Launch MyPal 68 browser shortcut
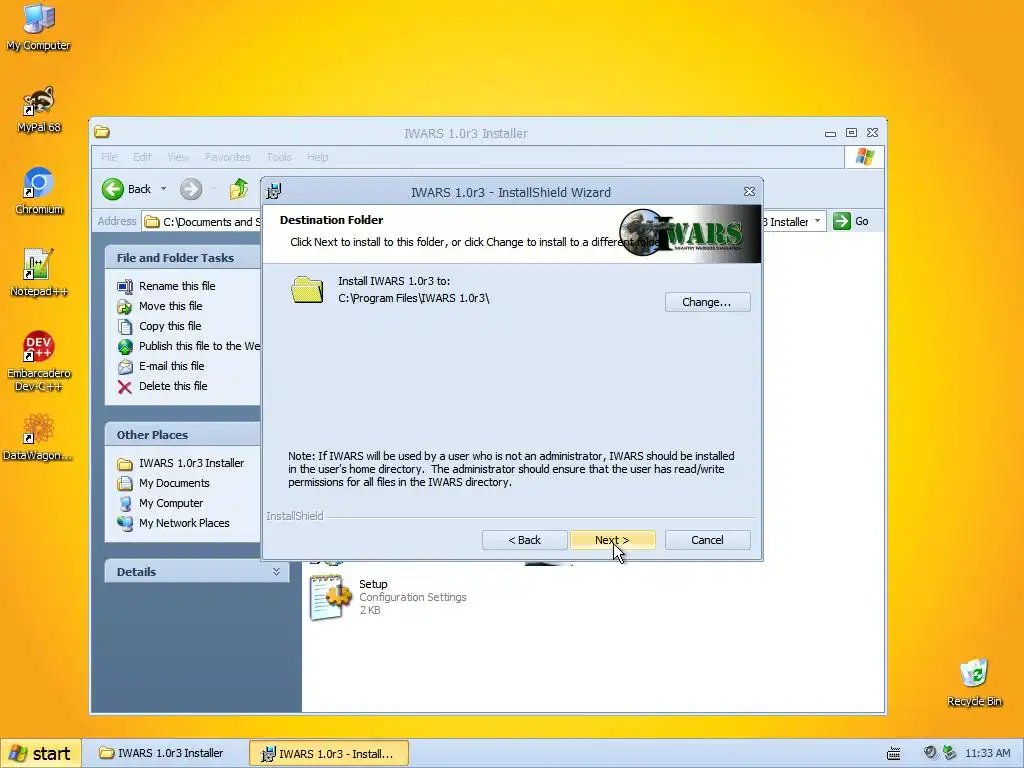 pyautogui.click(x=39, y=108)
